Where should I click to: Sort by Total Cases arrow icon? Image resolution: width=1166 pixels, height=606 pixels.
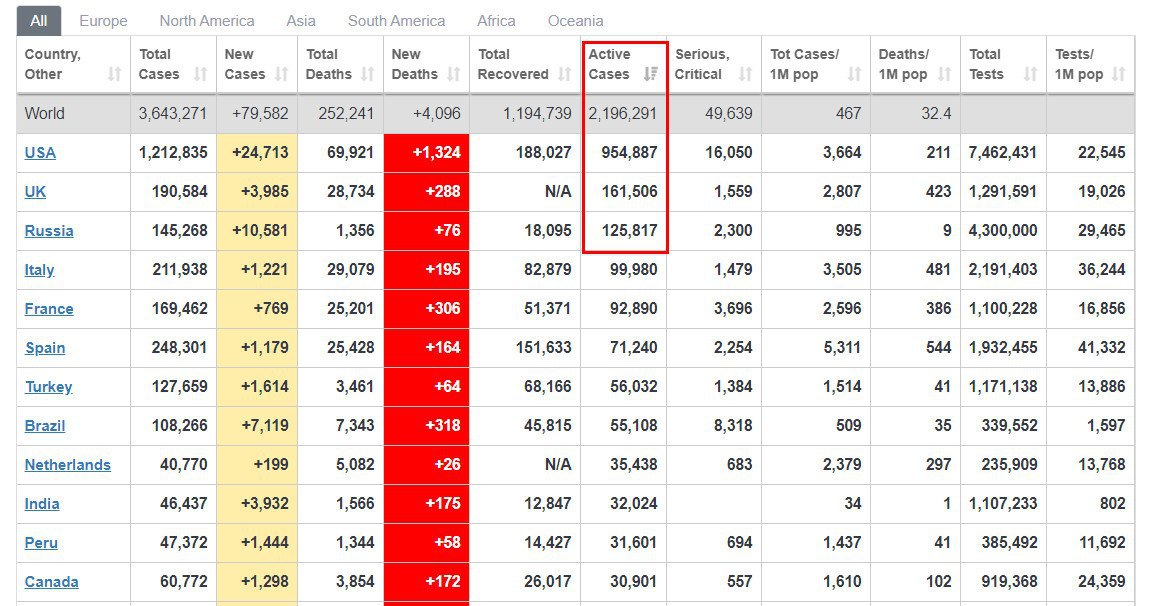pos(200,74)
